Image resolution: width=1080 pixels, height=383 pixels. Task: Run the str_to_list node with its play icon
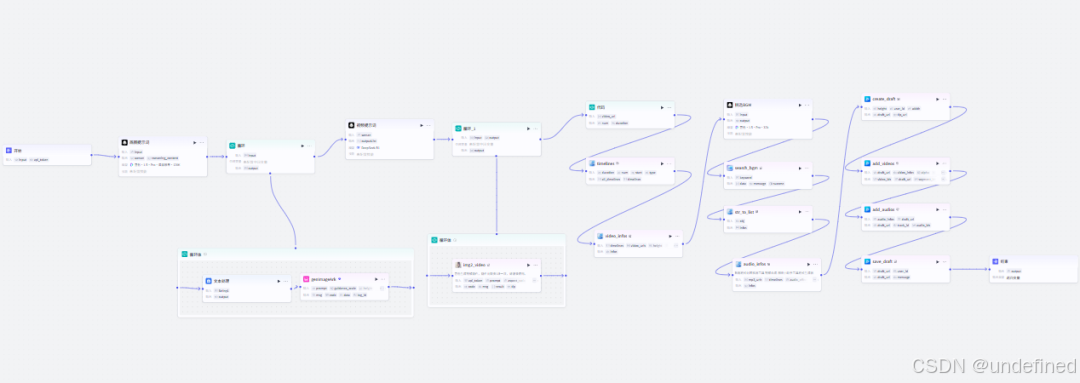(x=800, y=211)
